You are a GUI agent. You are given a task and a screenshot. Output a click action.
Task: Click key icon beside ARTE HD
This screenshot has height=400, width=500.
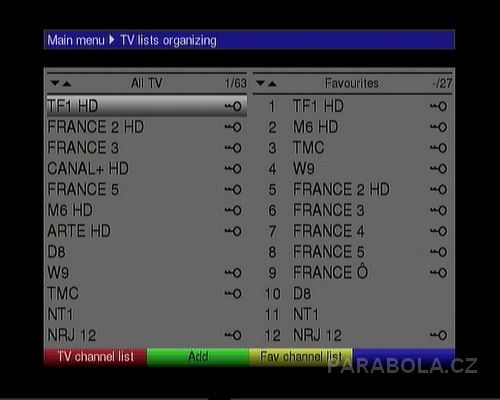point(233,231)
